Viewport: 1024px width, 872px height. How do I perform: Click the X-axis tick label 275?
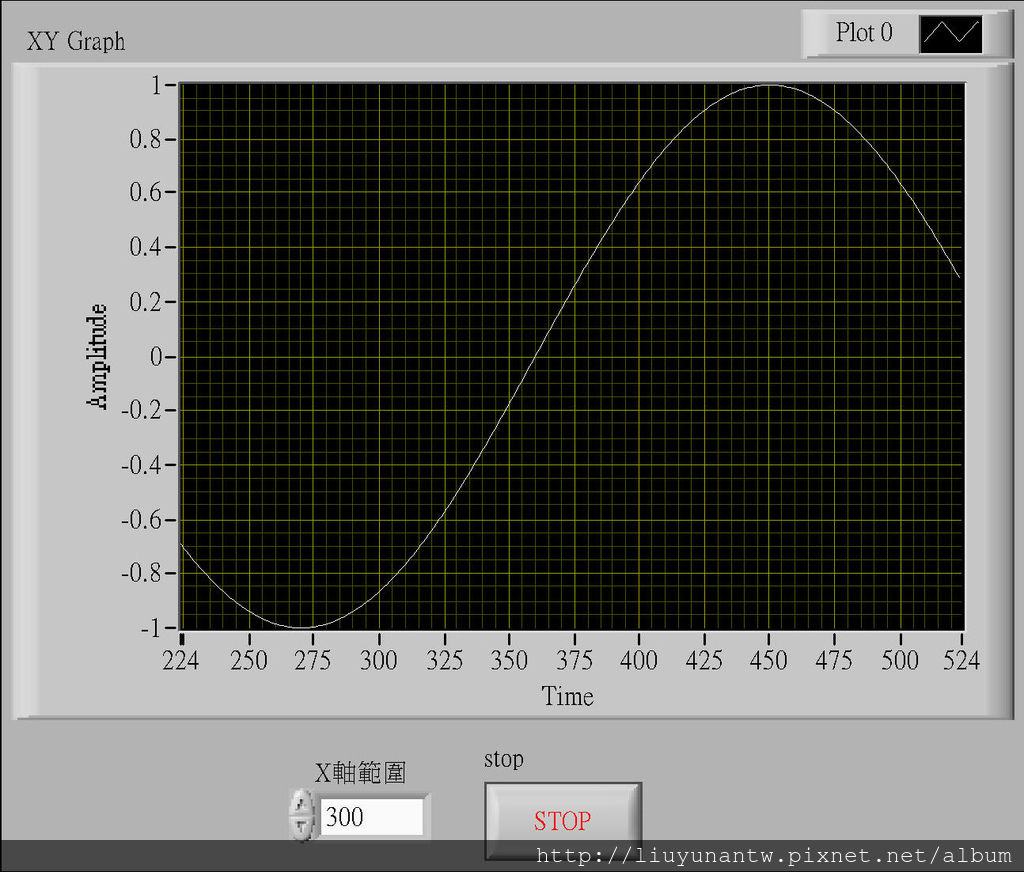[313, 661]
